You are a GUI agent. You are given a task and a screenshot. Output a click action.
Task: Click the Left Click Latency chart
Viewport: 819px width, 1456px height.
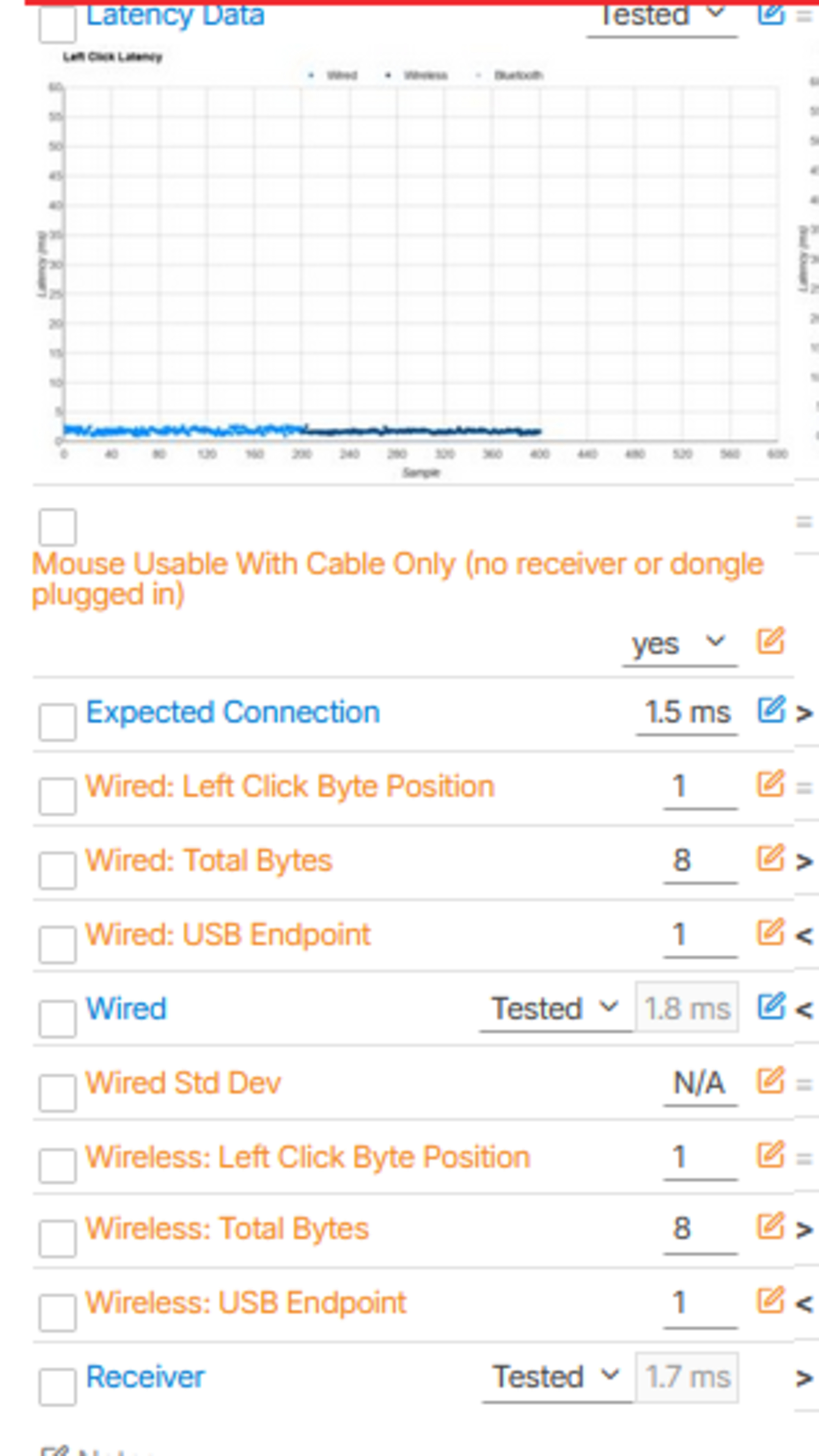coord(418,266)
